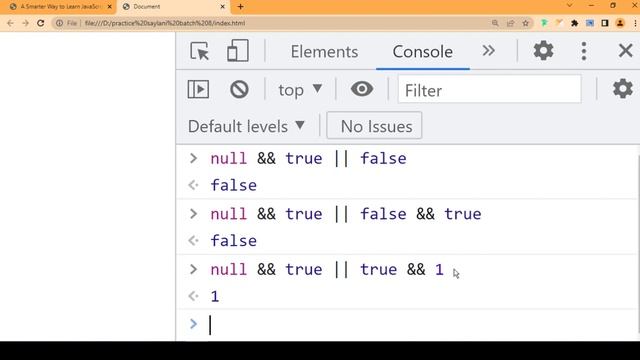
Task: Go back in browser history
Action: (10, 23)
